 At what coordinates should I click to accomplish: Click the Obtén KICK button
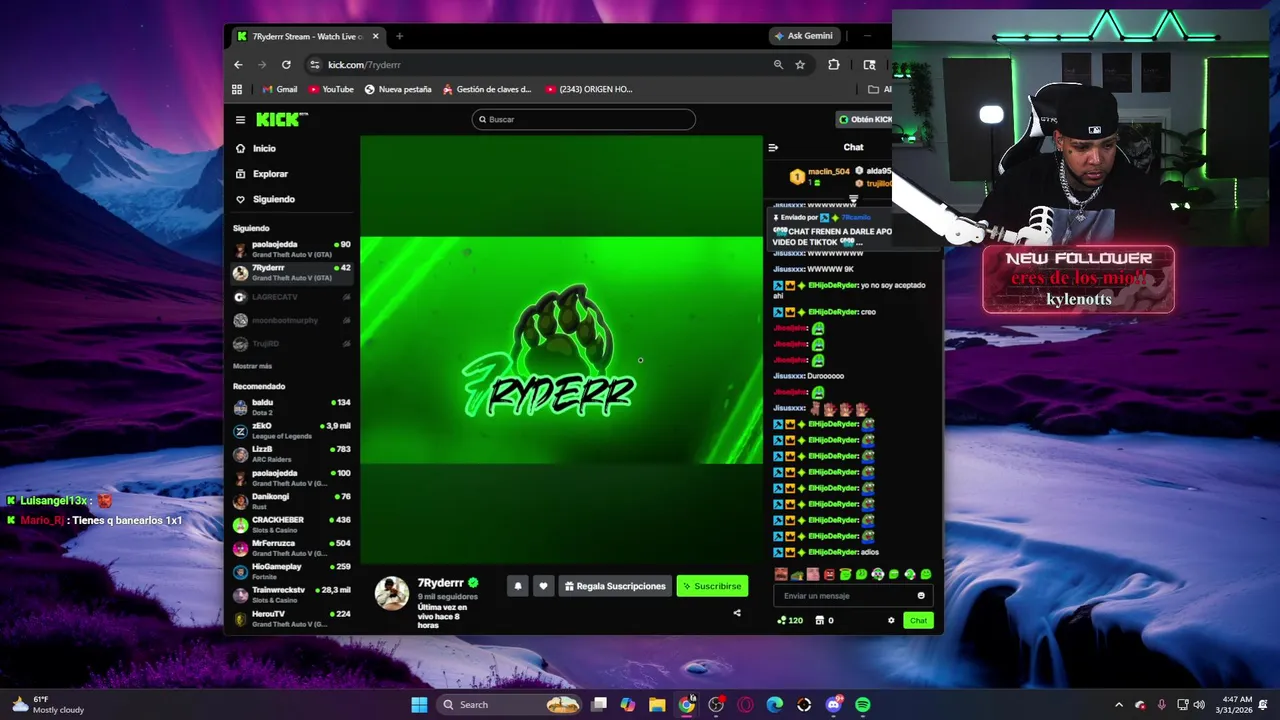865,119
